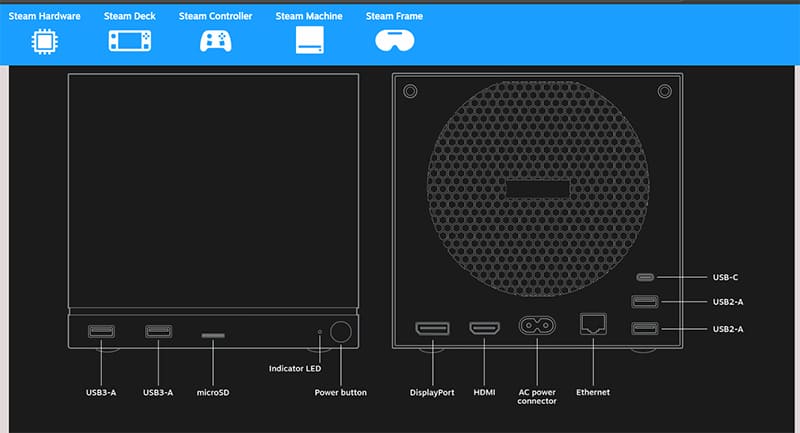Click the second front USB3-A port

(x=158, y=332)
